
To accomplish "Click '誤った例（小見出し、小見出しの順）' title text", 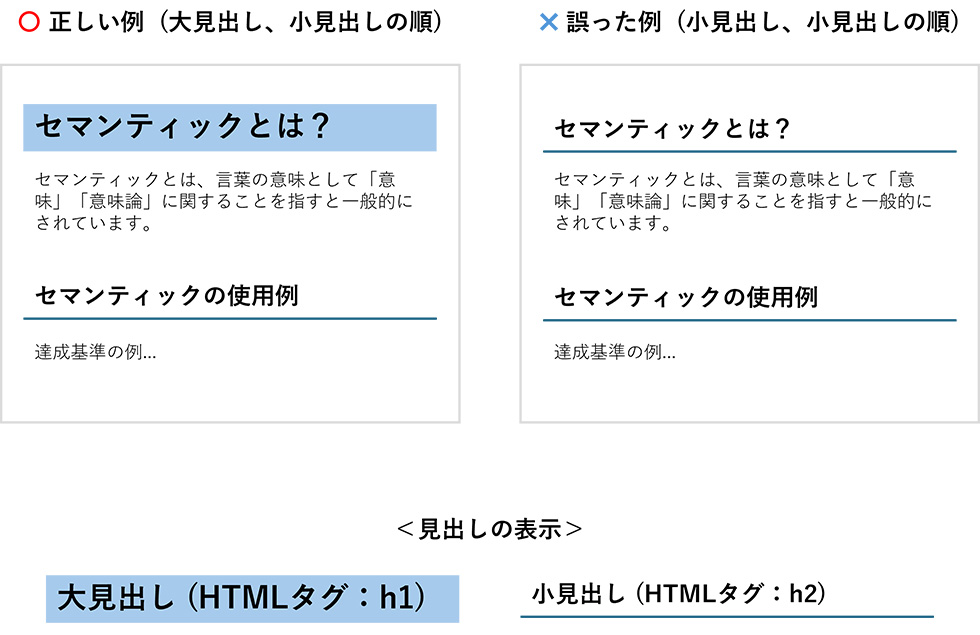I will click(763, 22).
